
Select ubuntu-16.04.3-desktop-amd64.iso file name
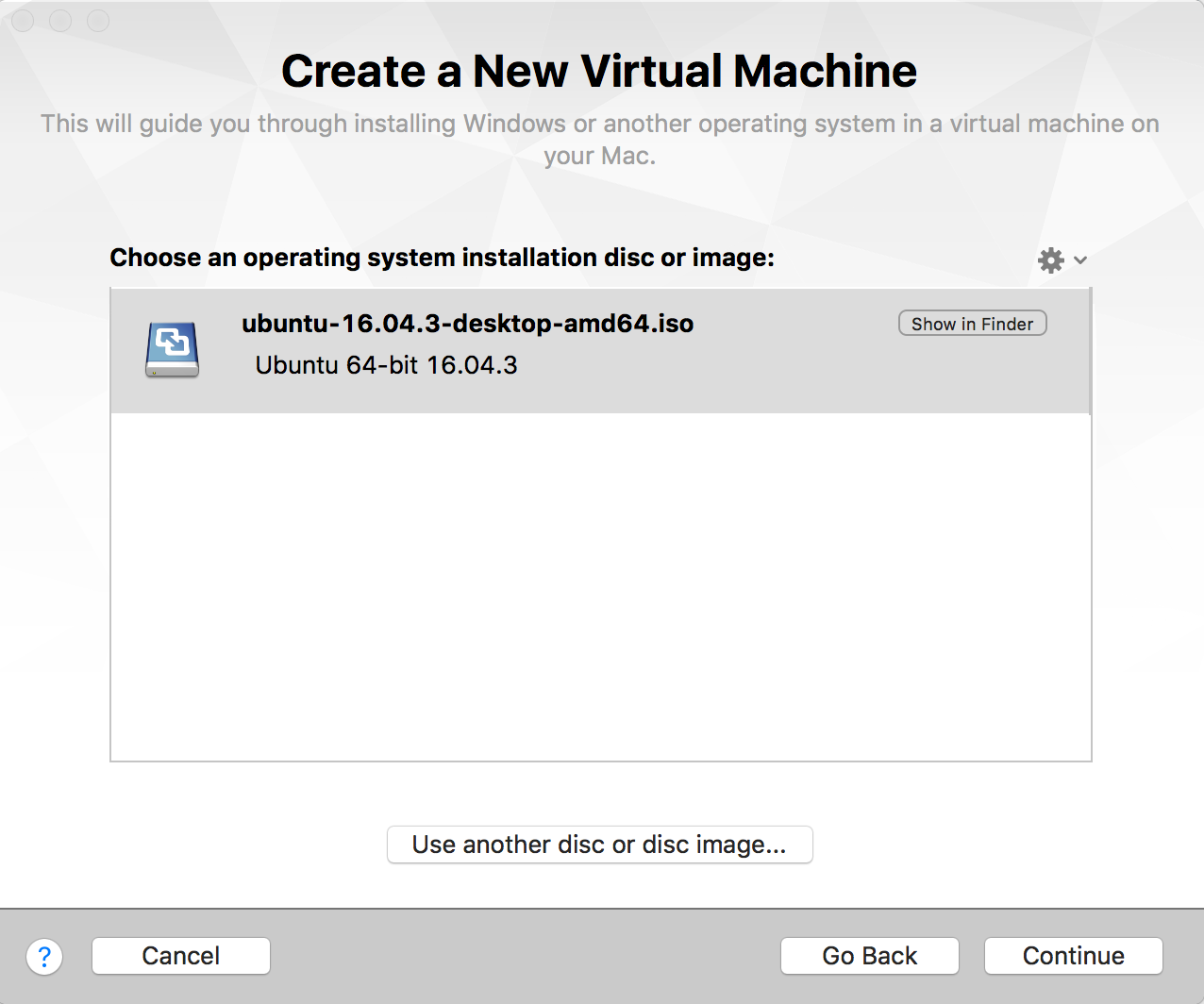click(467, 324)
